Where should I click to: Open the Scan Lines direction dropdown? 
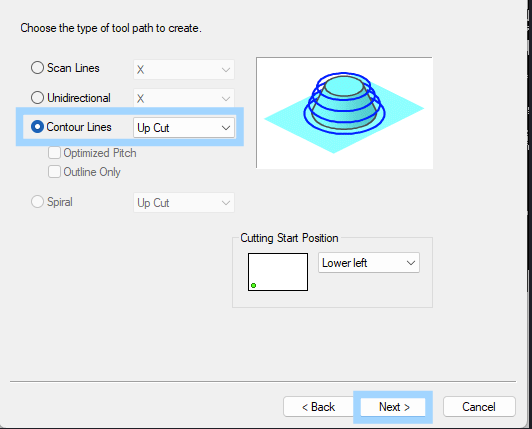[x=184, y=70]
